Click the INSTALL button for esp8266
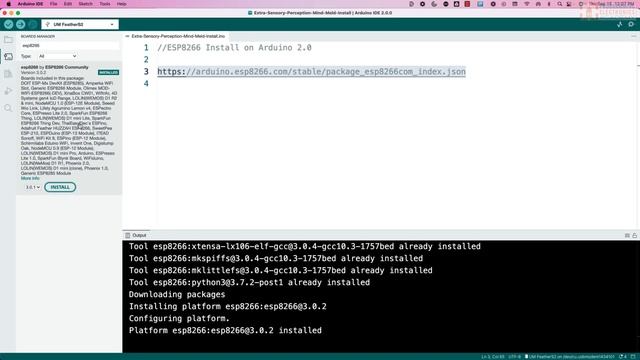This screenshot has height=360, width=640. coord(60,187)
